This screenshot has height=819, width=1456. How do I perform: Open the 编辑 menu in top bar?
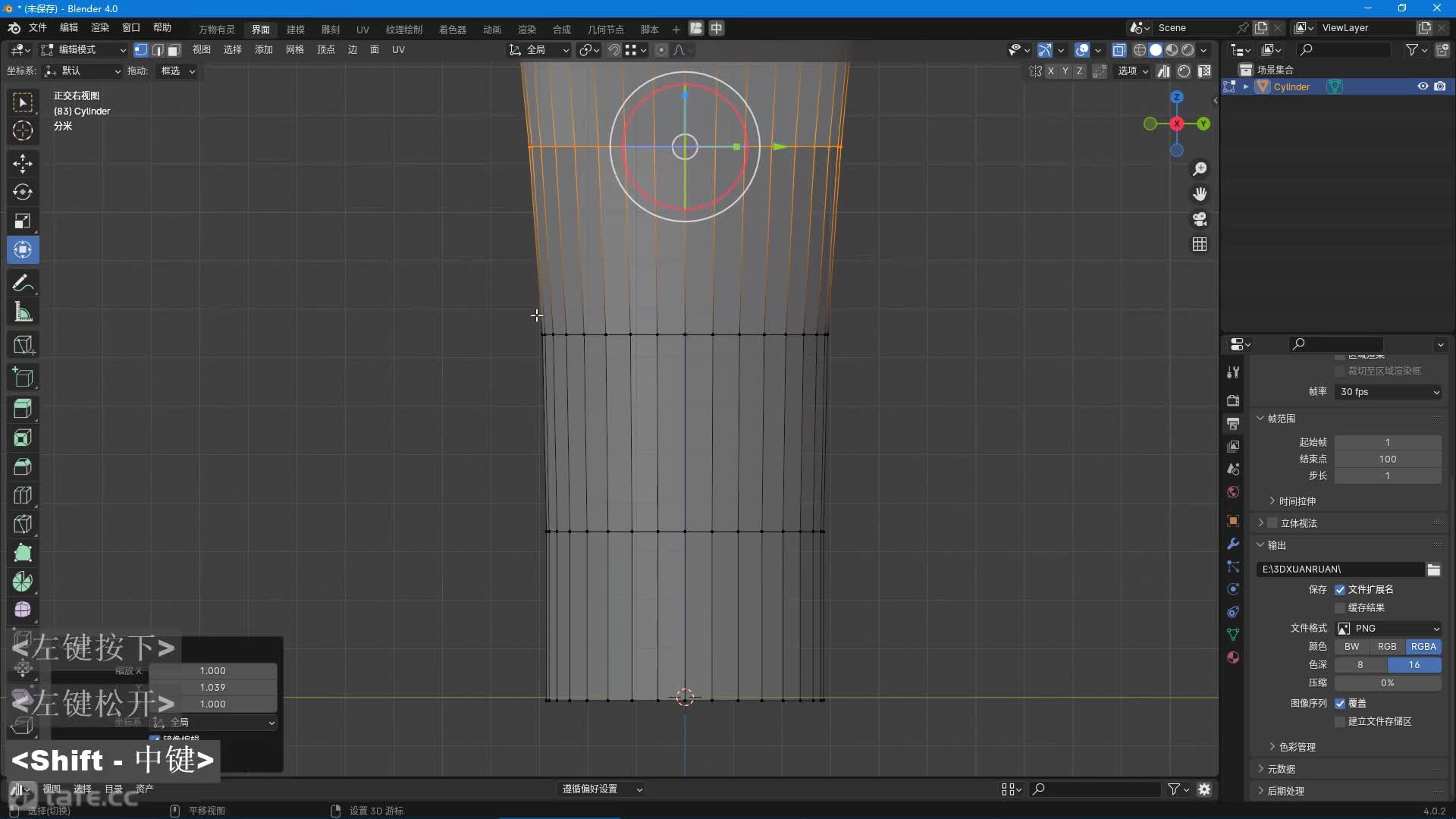click(69, 28)
